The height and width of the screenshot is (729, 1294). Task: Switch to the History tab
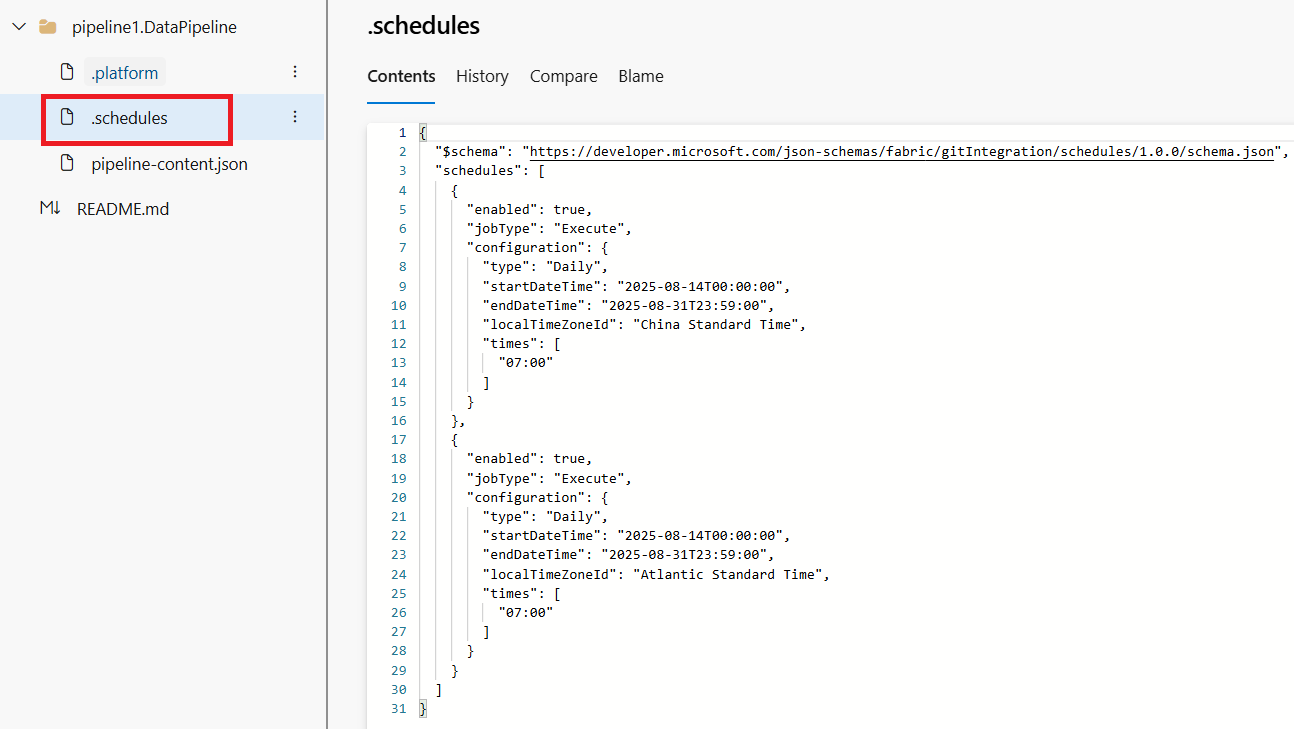click(x=482, y=76)
